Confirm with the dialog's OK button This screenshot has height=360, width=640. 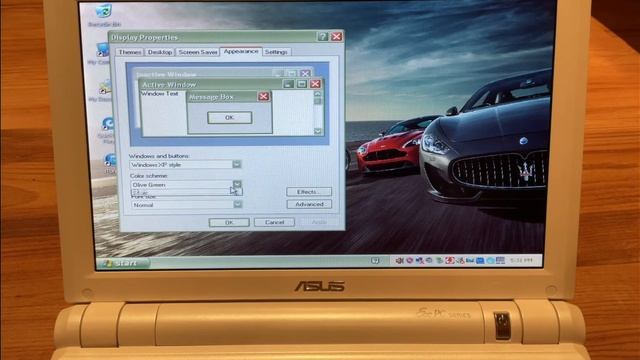229,222
